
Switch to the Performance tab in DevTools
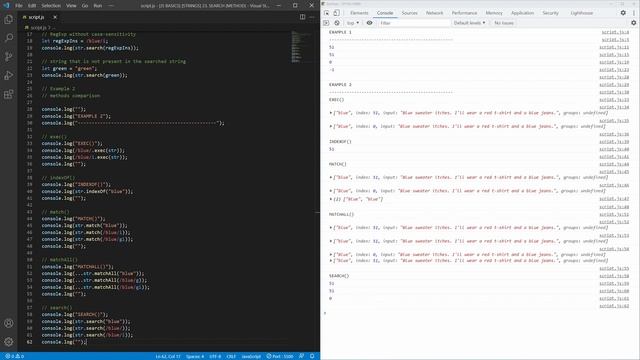click(464, 13)
